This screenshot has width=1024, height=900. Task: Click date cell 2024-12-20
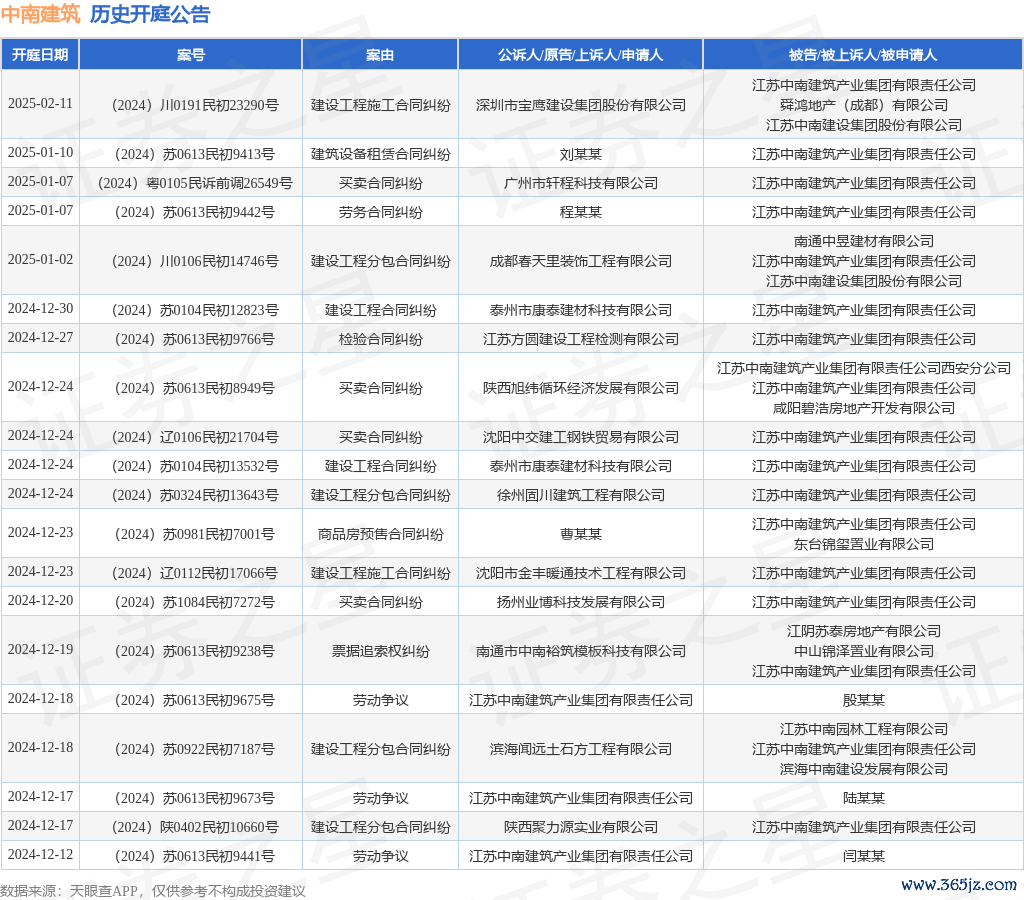click(40, 601)
